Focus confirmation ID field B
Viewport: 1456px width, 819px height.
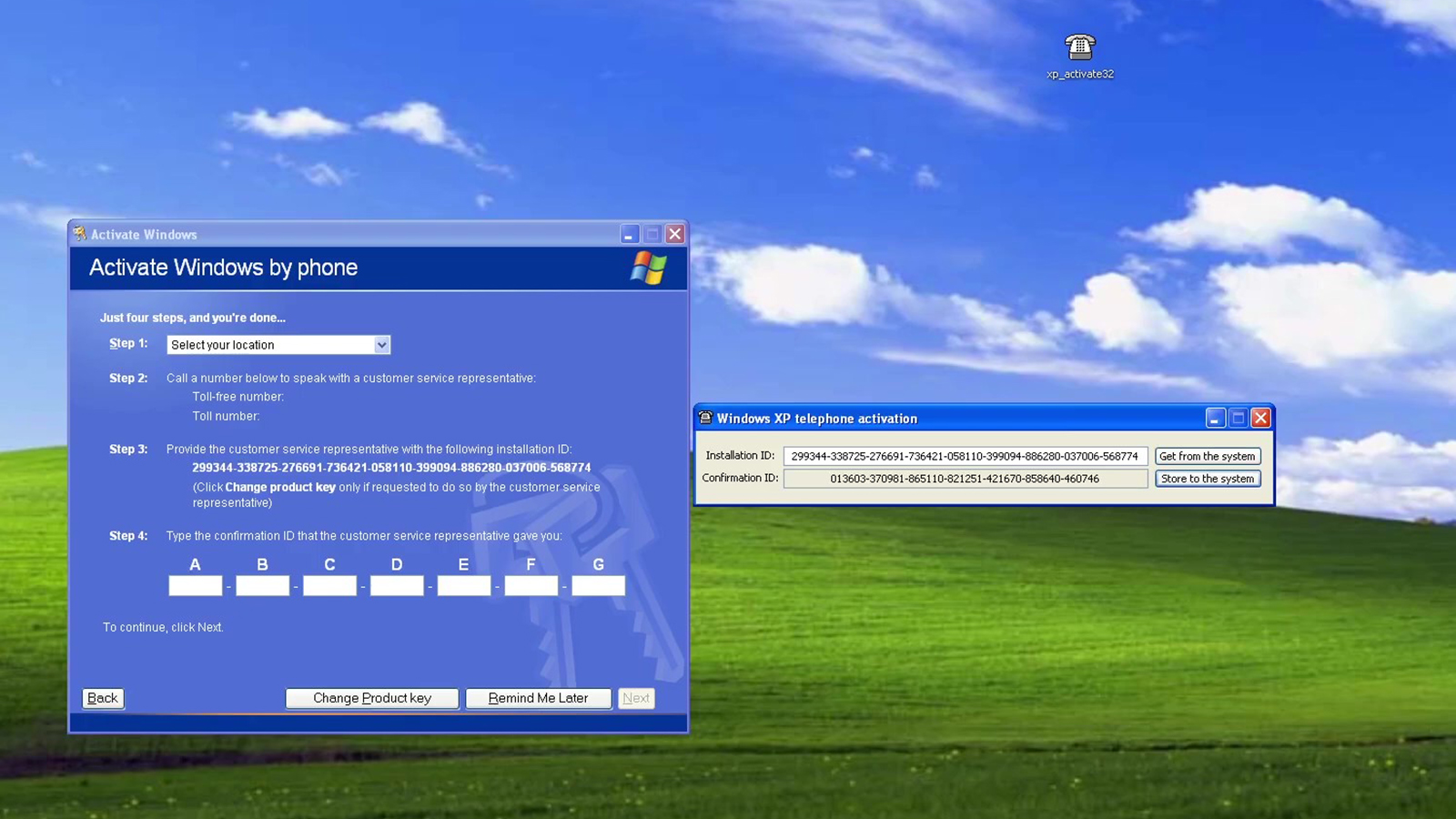262,586
